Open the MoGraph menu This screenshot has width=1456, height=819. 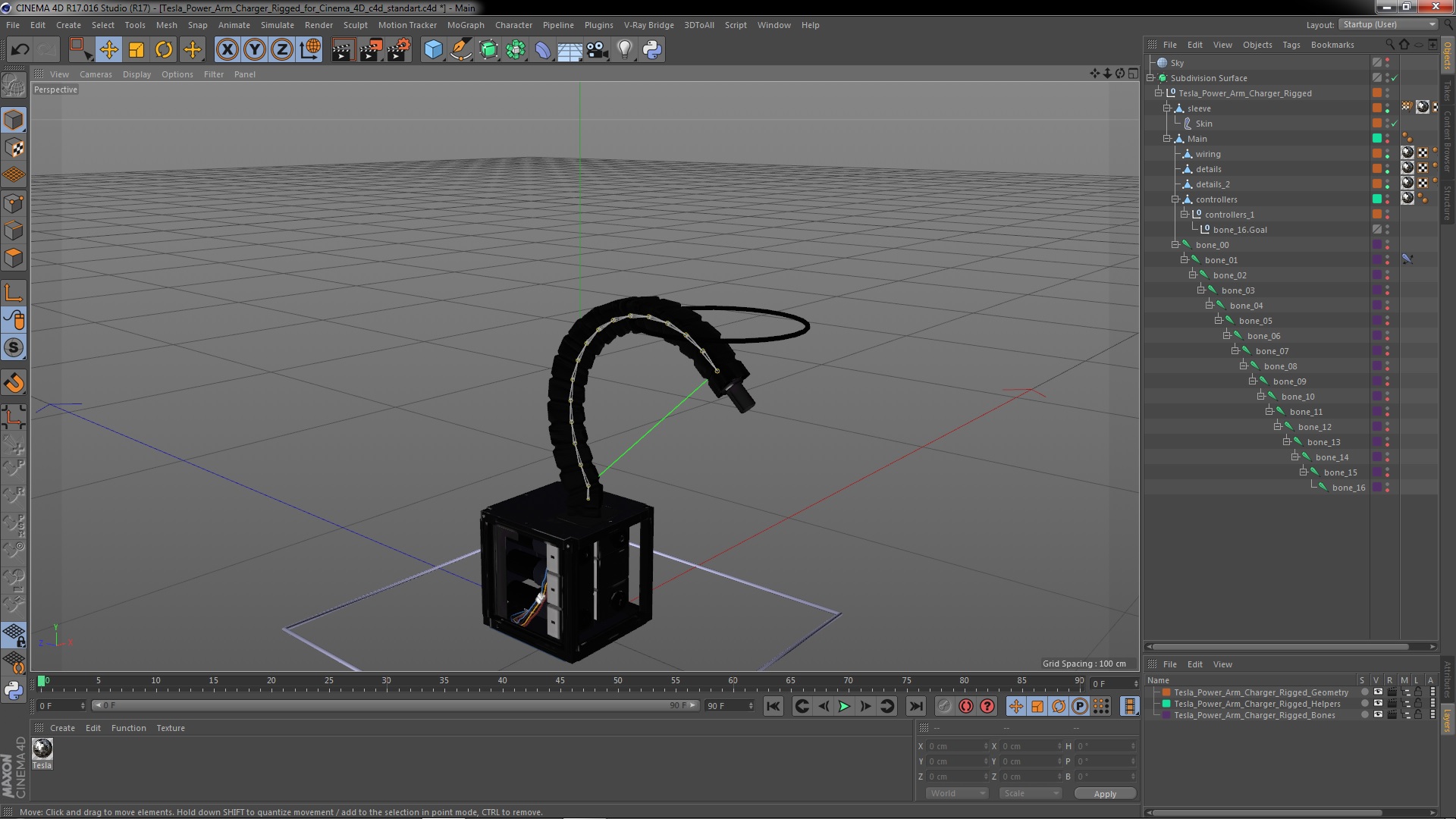pyautogui.click(x=466, y=25)
